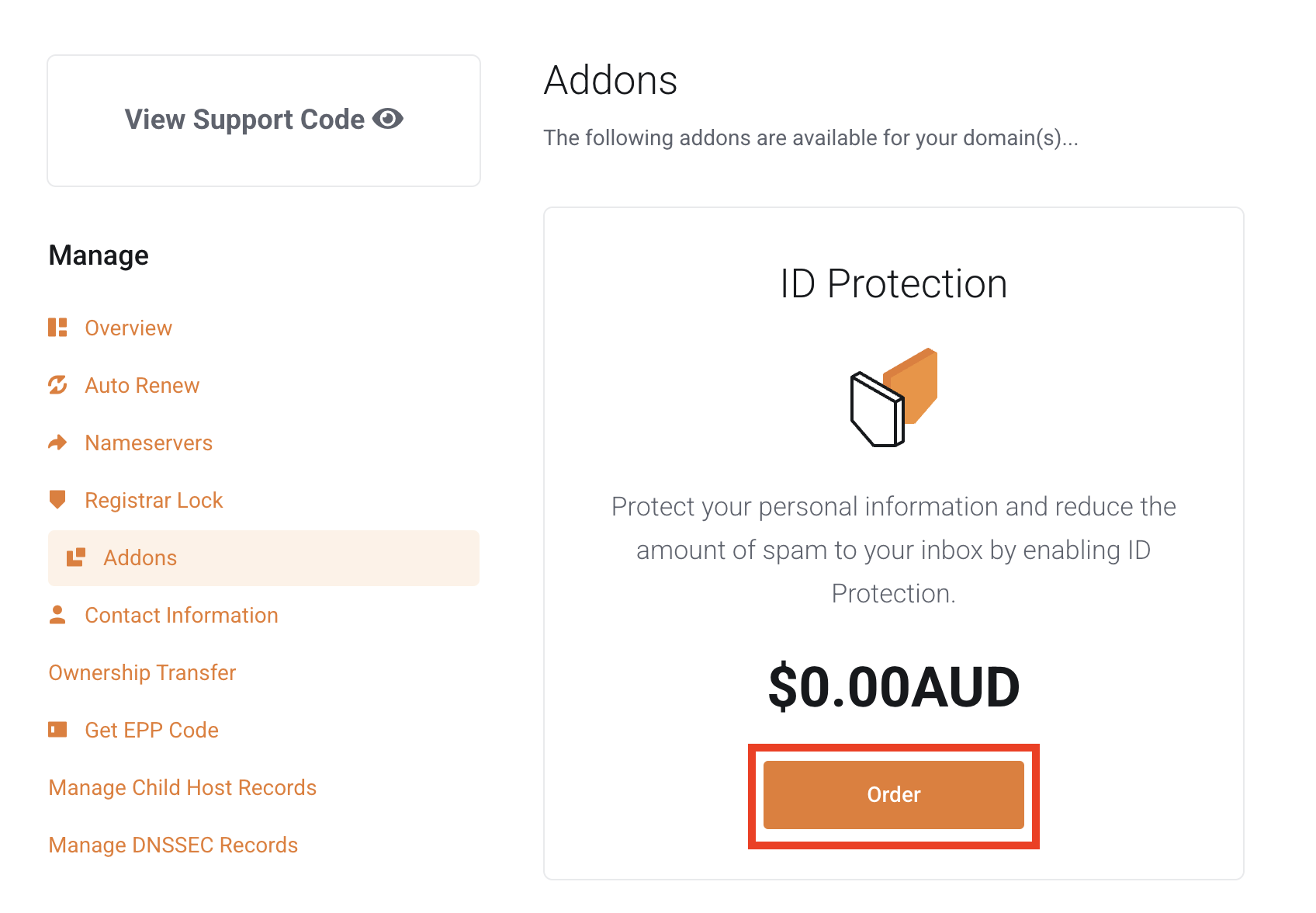Open Manage DNSSEC Records
This screenshot has height=913, width=1316.
click(172, 845)
